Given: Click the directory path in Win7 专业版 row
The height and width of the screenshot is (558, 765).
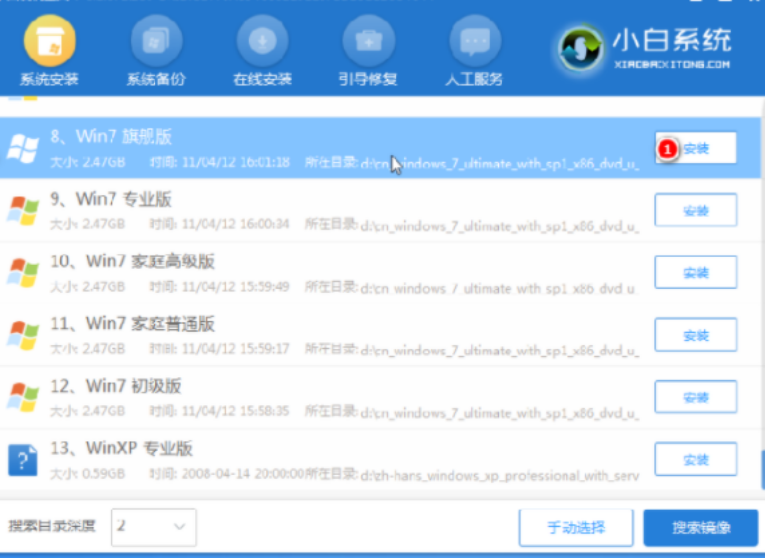Looking at the screenshot, I should (x=500, y=226).
